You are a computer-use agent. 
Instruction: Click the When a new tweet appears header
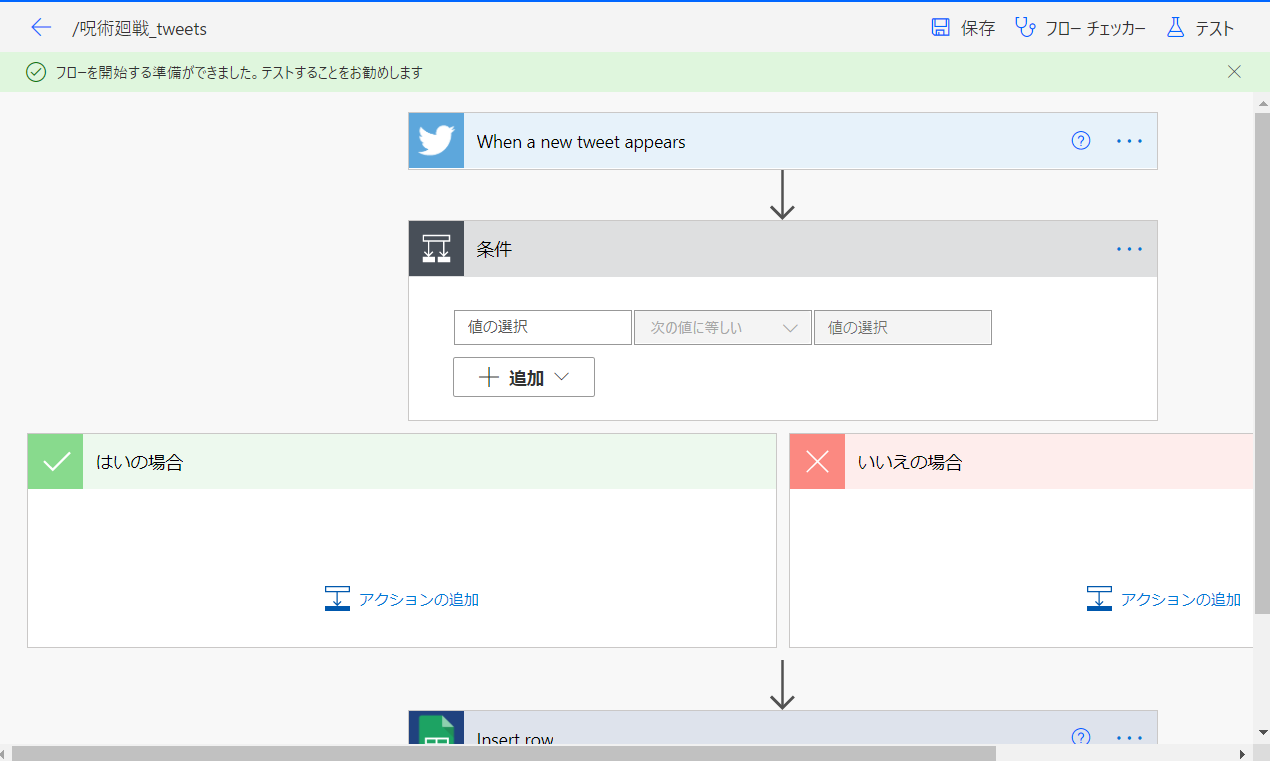pos(782,141)
